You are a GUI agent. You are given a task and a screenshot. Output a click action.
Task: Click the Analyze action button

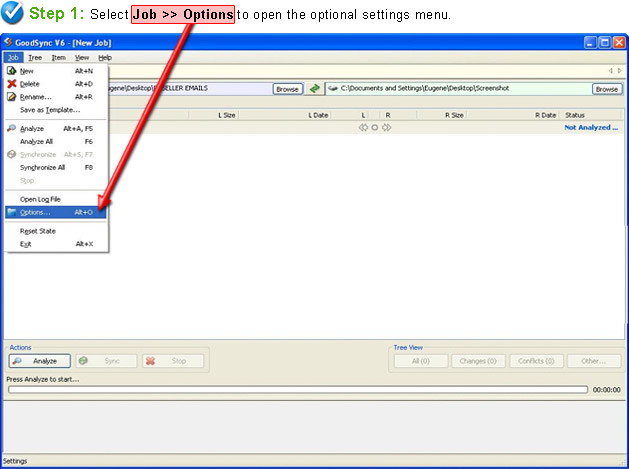point(40,361)
